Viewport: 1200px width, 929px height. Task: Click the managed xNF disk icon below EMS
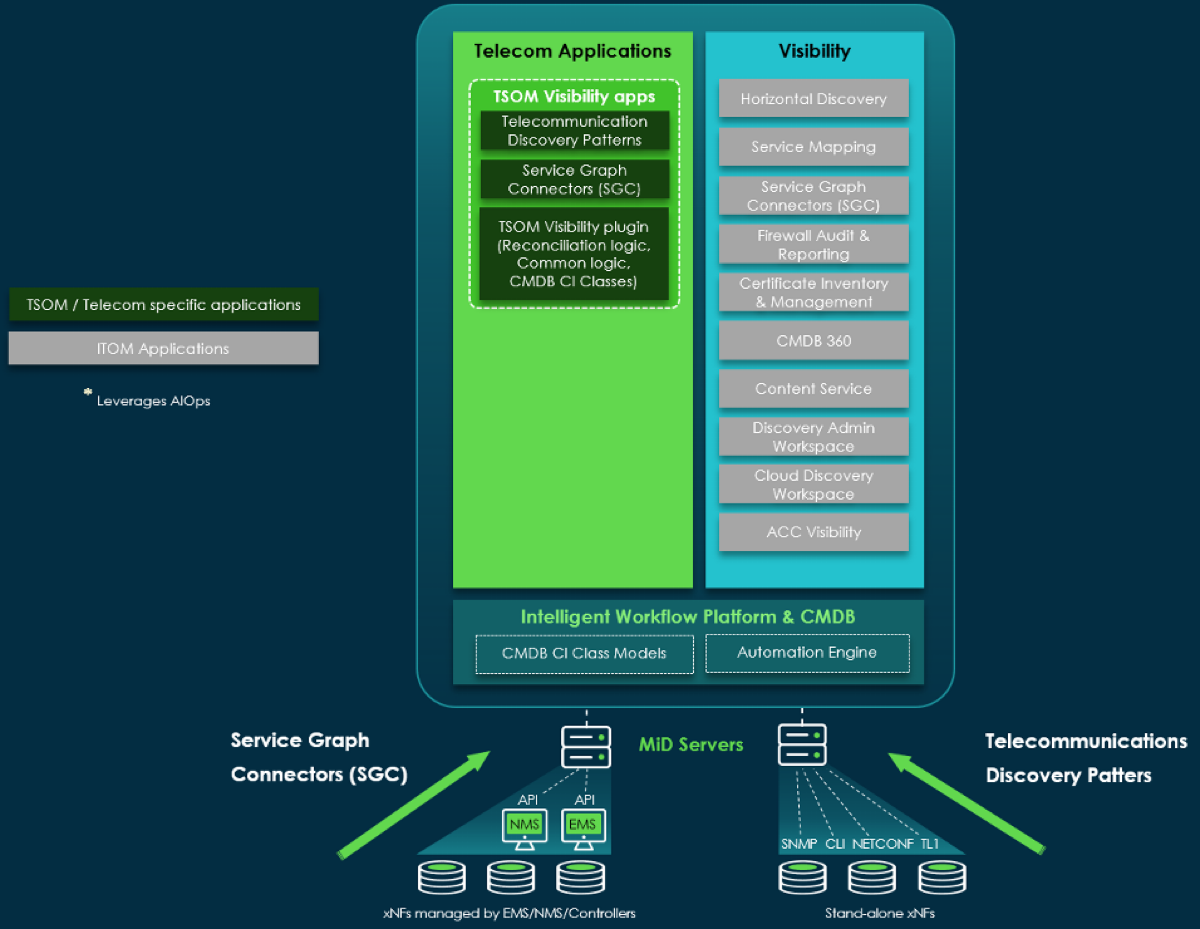pyautogui.click(x=582, y=878)
